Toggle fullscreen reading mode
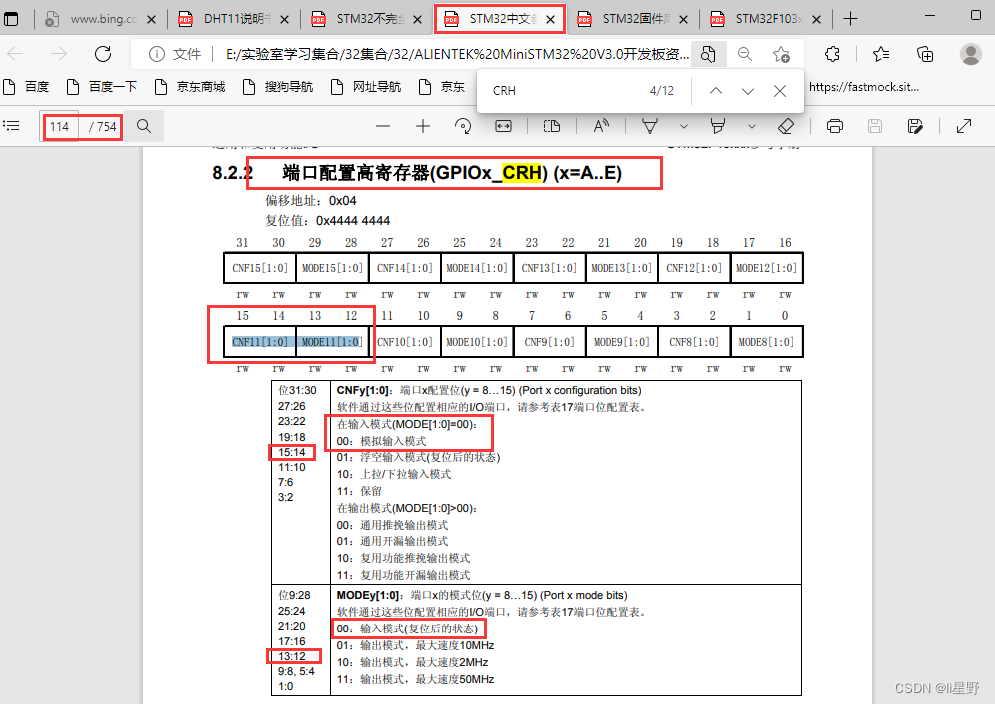Image resolution: width=995 pixels, height=704 pixels. click(964, 126)
